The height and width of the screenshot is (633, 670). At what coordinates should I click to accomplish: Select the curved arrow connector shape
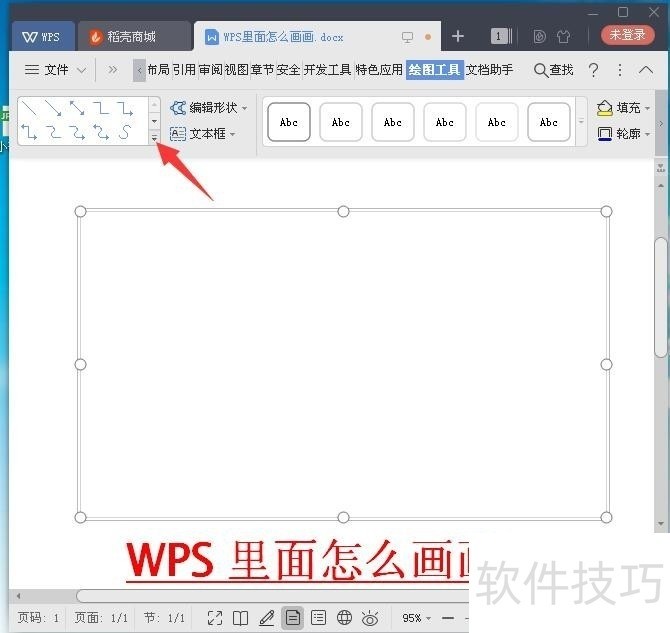[x=77, y=132]
